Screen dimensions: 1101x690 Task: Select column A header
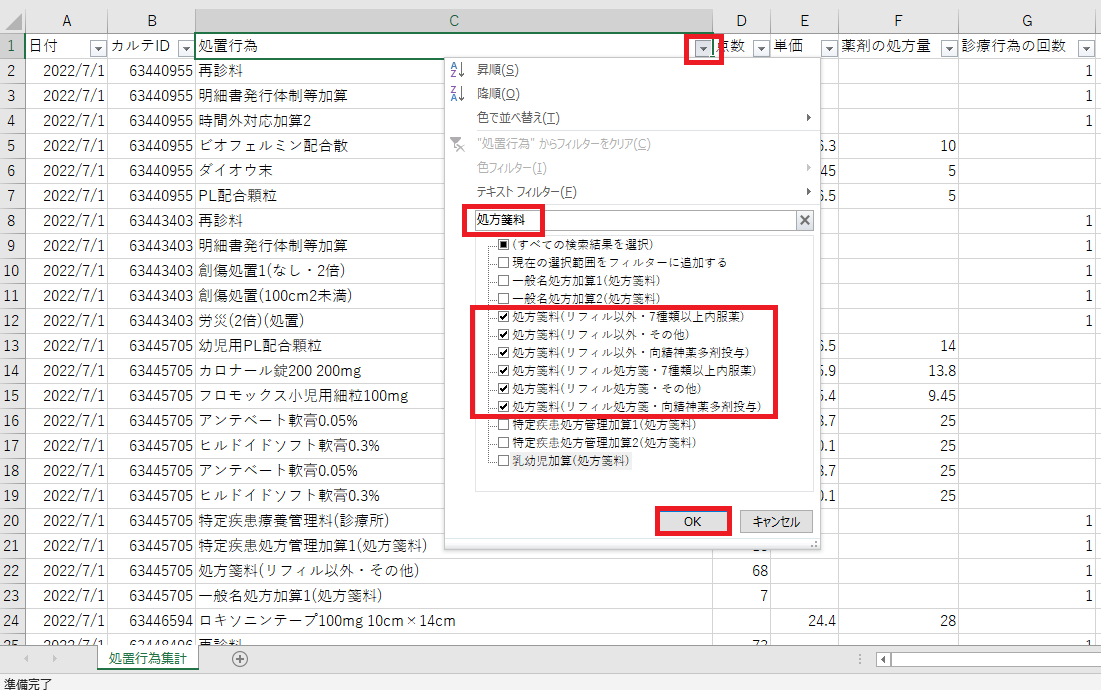(67, 21)
